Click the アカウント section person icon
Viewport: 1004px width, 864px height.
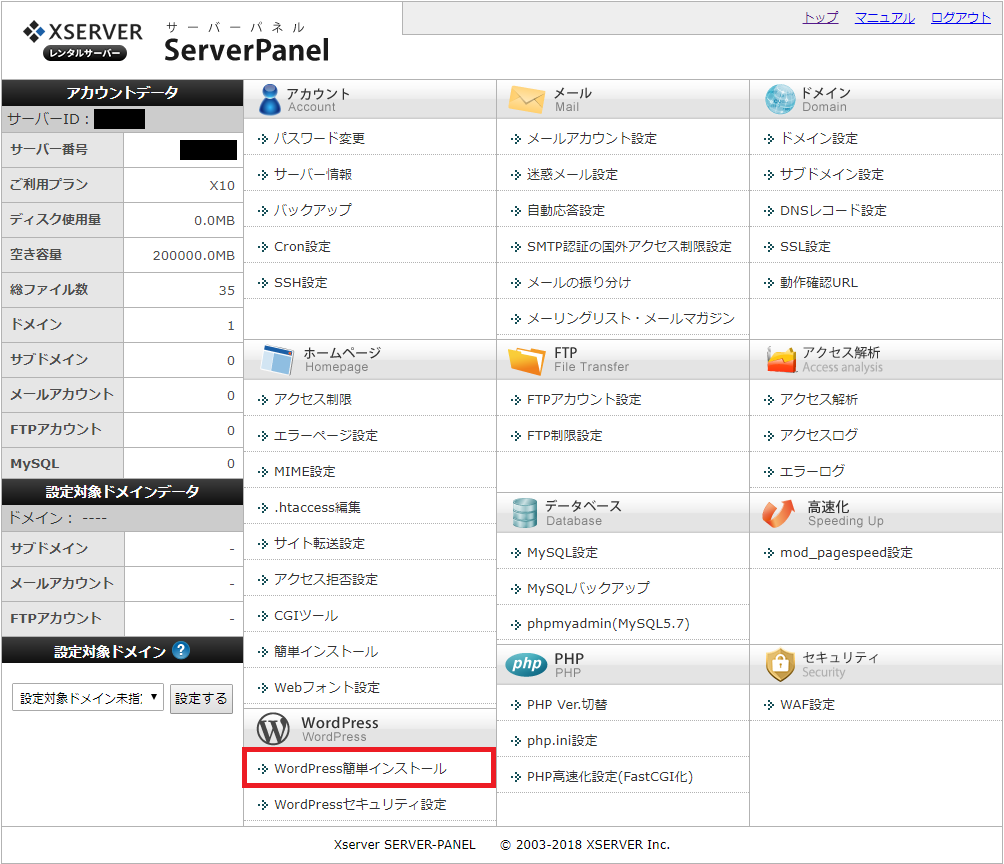click(x=270, y=100)
